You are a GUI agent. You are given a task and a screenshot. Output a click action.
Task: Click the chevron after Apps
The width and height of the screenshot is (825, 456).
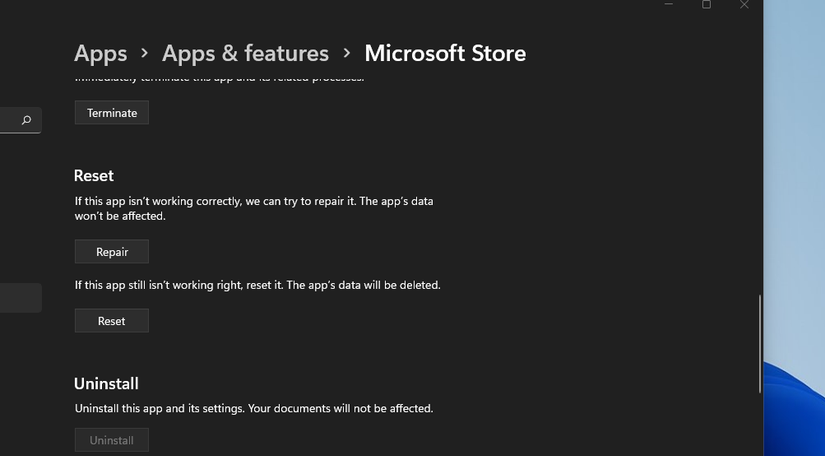click(x=145, y=53)
